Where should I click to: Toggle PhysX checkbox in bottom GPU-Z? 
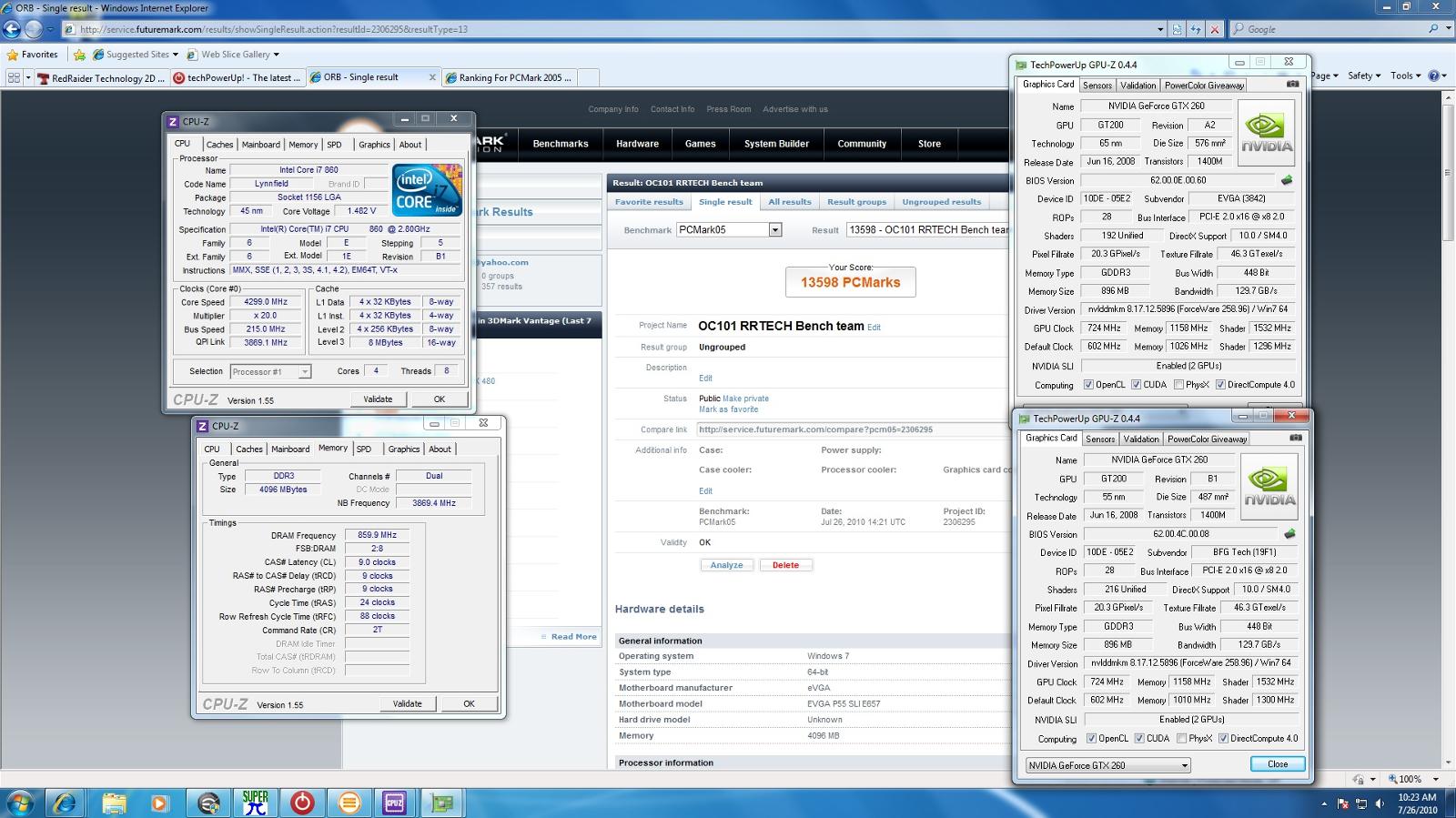tap(1182, 739)
